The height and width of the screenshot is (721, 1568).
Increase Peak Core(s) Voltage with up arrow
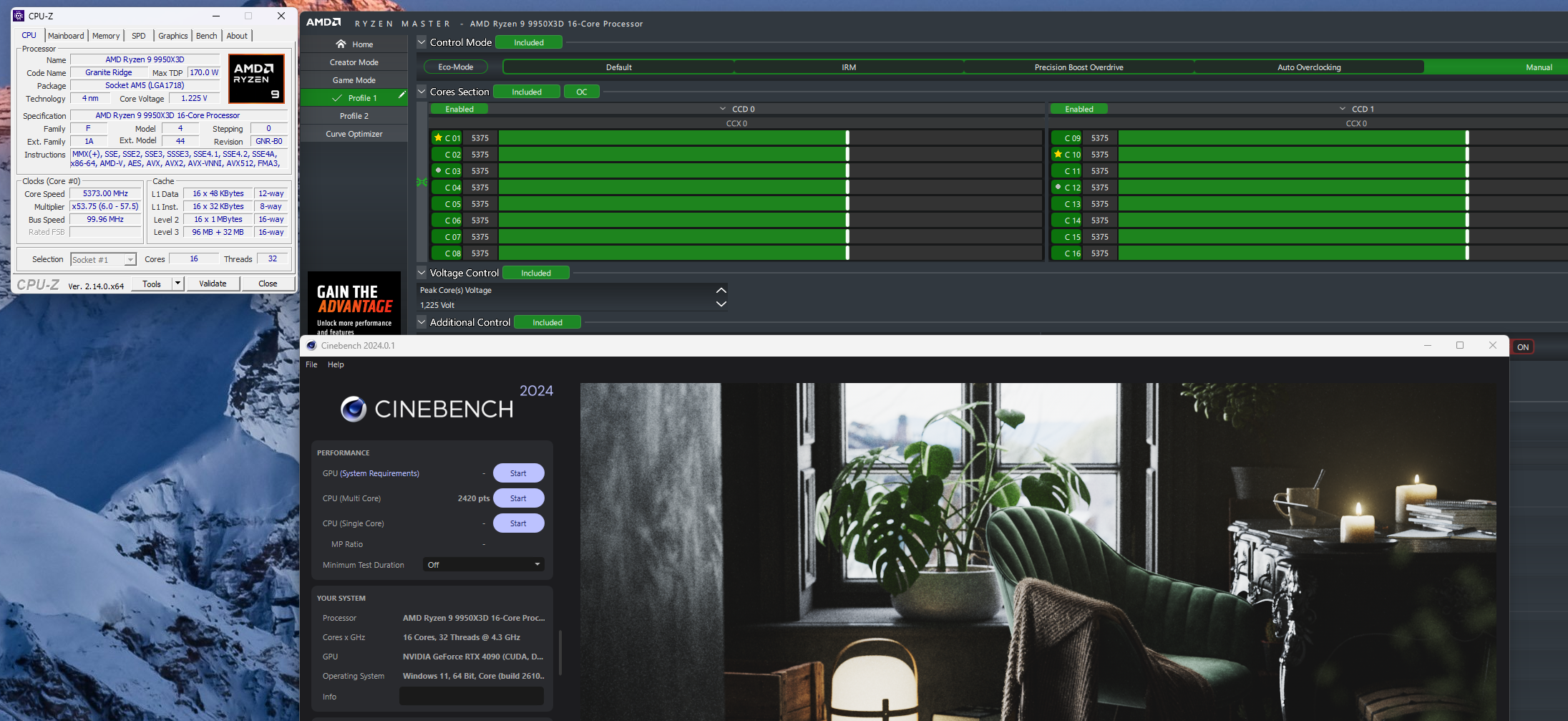(721, 290)
